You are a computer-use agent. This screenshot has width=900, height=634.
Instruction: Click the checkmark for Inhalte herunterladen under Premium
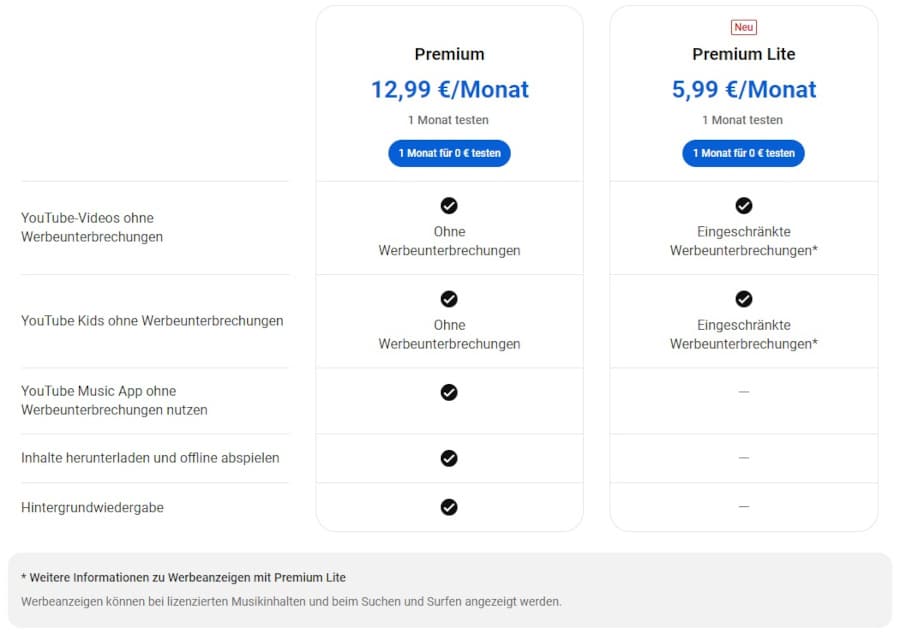pyautogui.click(x=449, y=458)
